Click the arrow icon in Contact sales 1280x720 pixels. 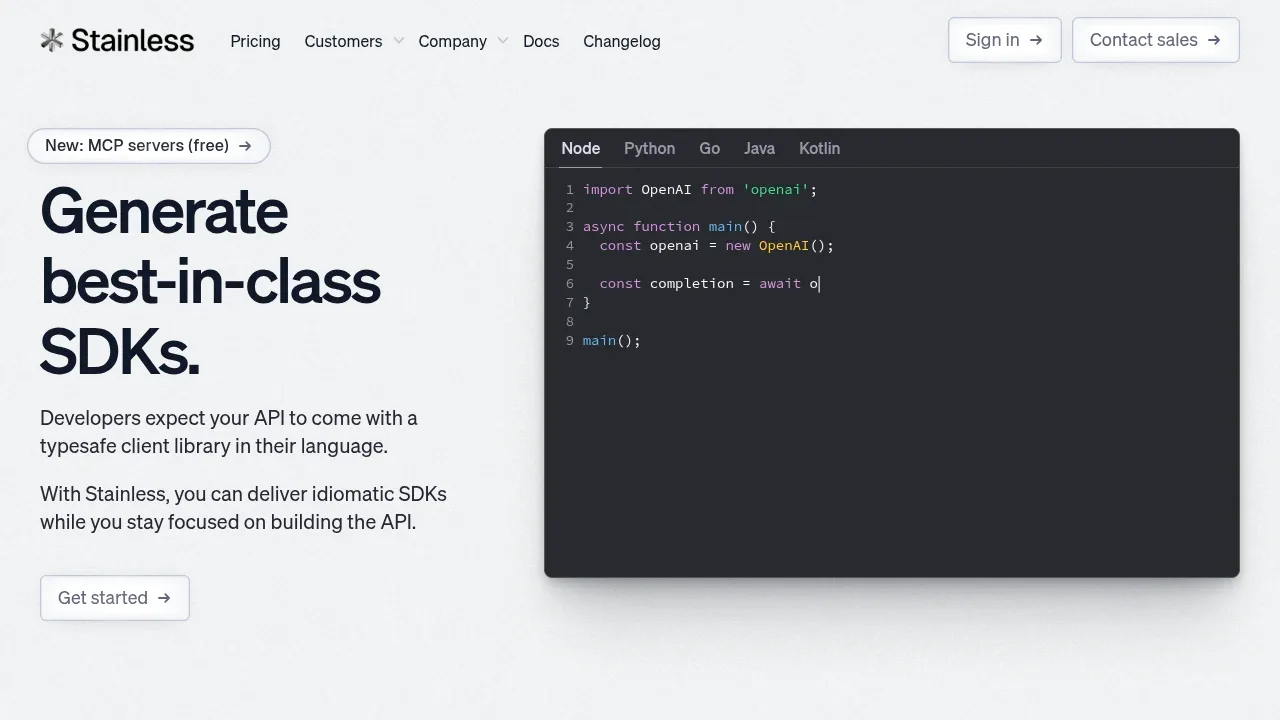click(1214, 40)
